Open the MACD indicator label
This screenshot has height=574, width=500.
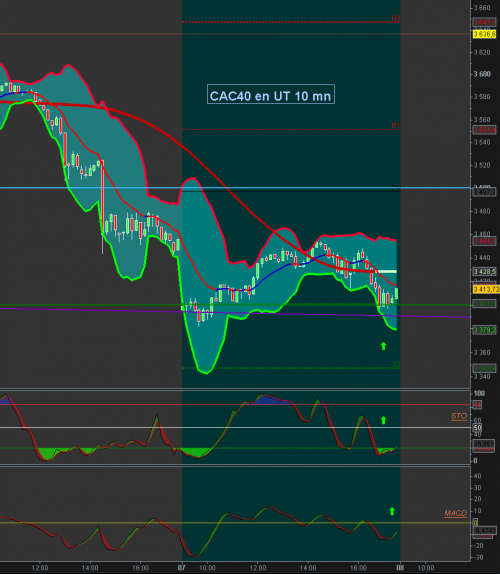(455, 513)
